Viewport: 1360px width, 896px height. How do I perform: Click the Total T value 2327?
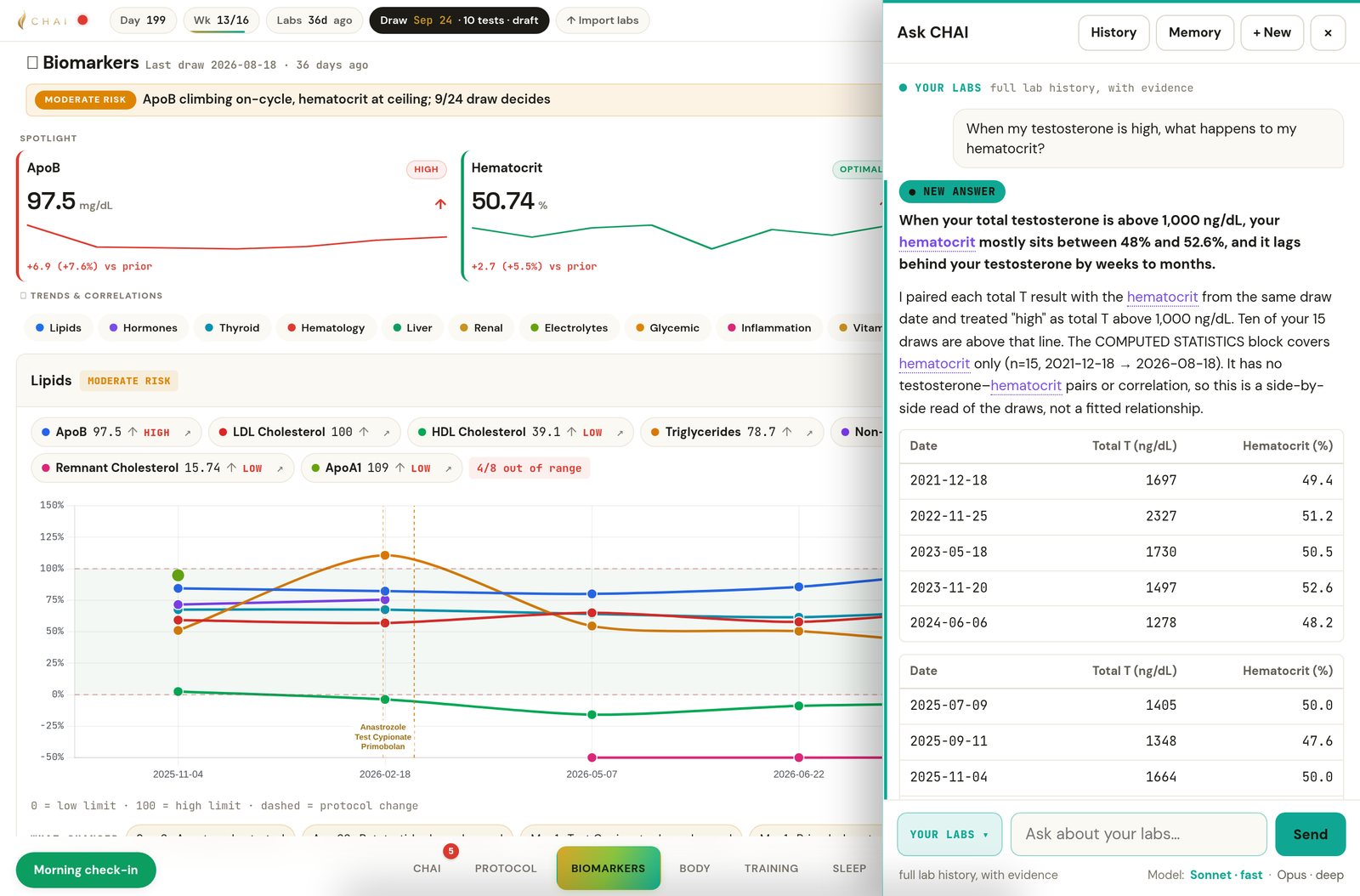pyautogui.click(x=1161, y=517)
